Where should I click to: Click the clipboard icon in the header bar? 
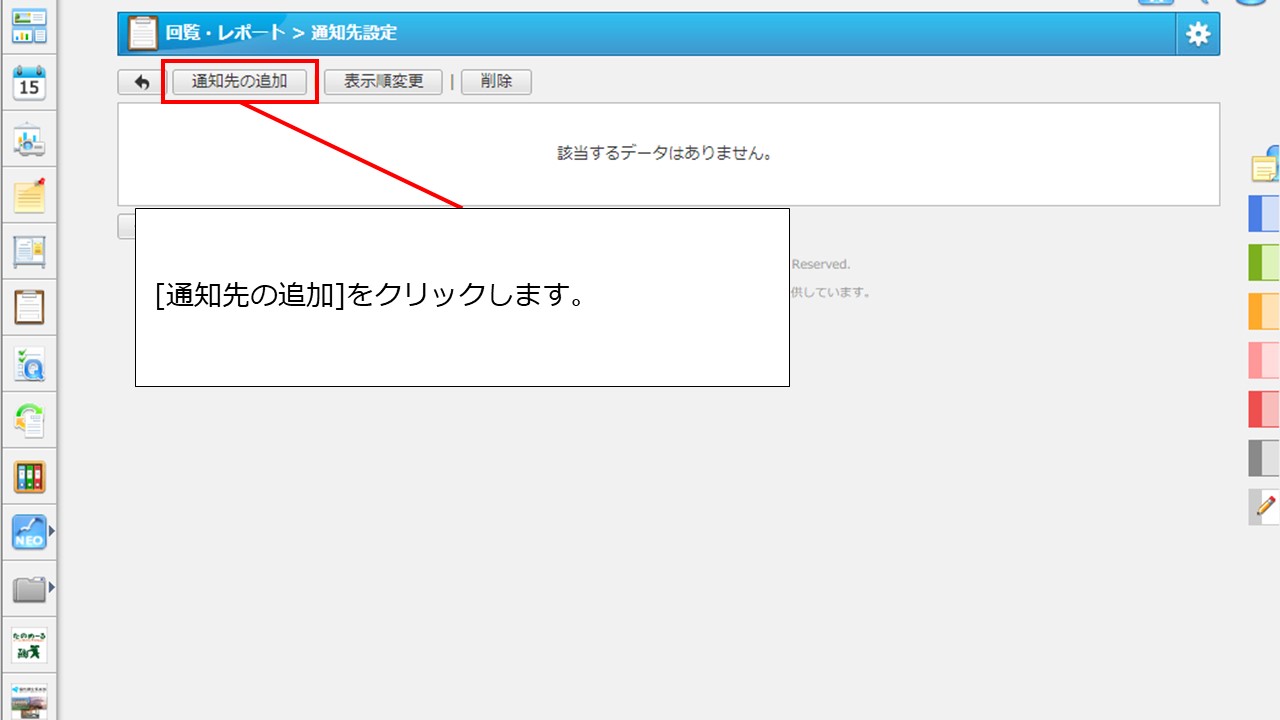(142, 33)
